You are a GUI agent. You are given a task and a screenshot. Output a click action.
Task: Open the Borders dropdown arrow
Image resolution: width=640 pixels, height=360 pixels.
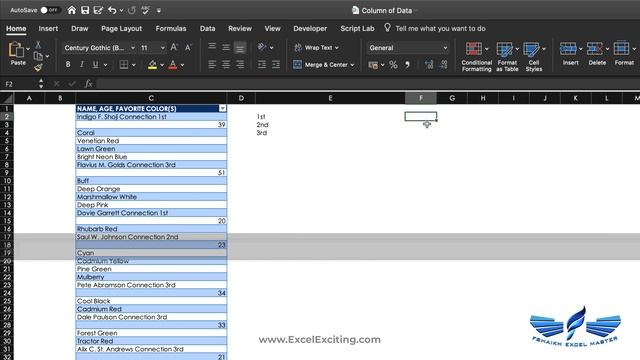[133, 65]
